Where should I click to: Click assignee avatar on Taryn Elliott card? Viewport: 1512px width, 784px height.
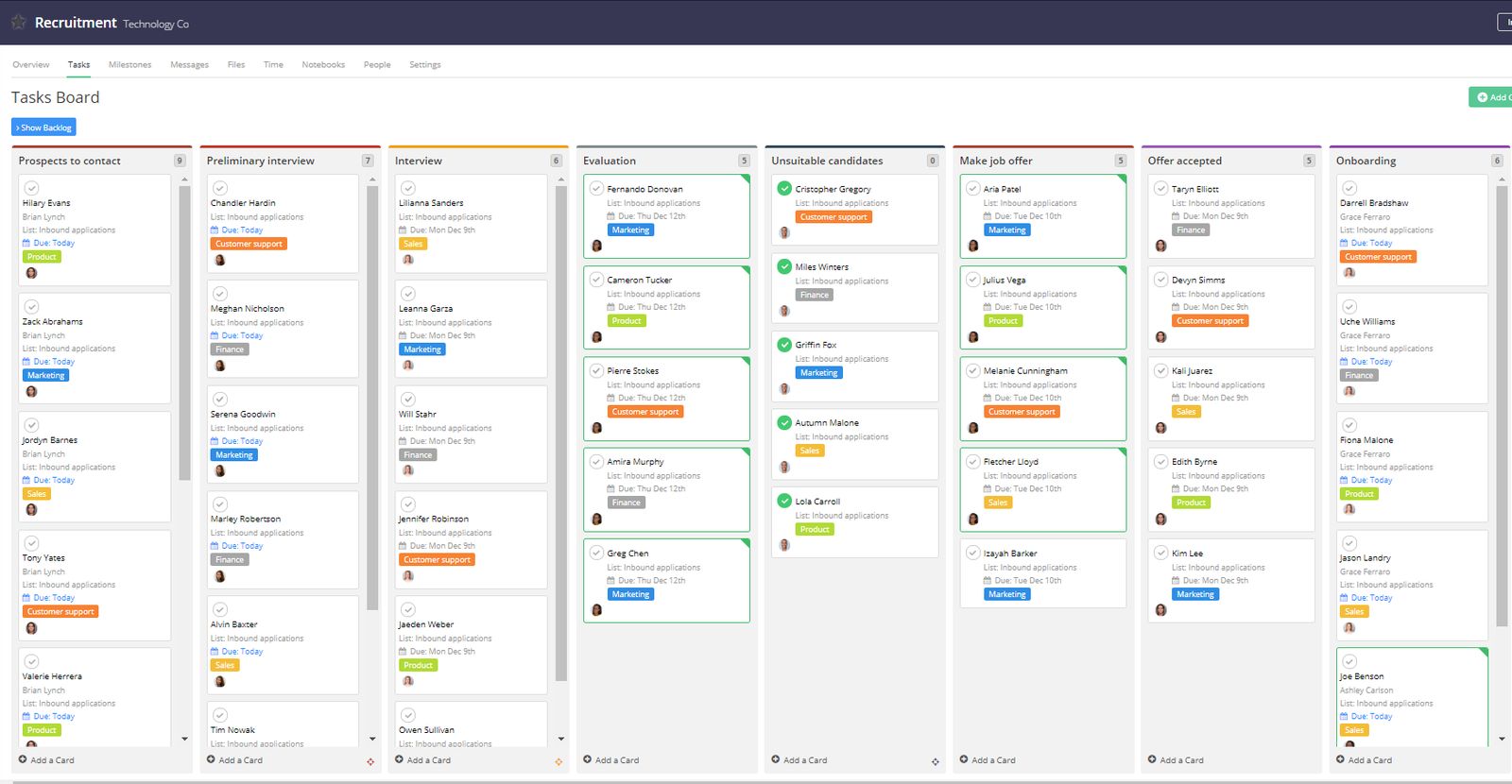coord(1160,246)
